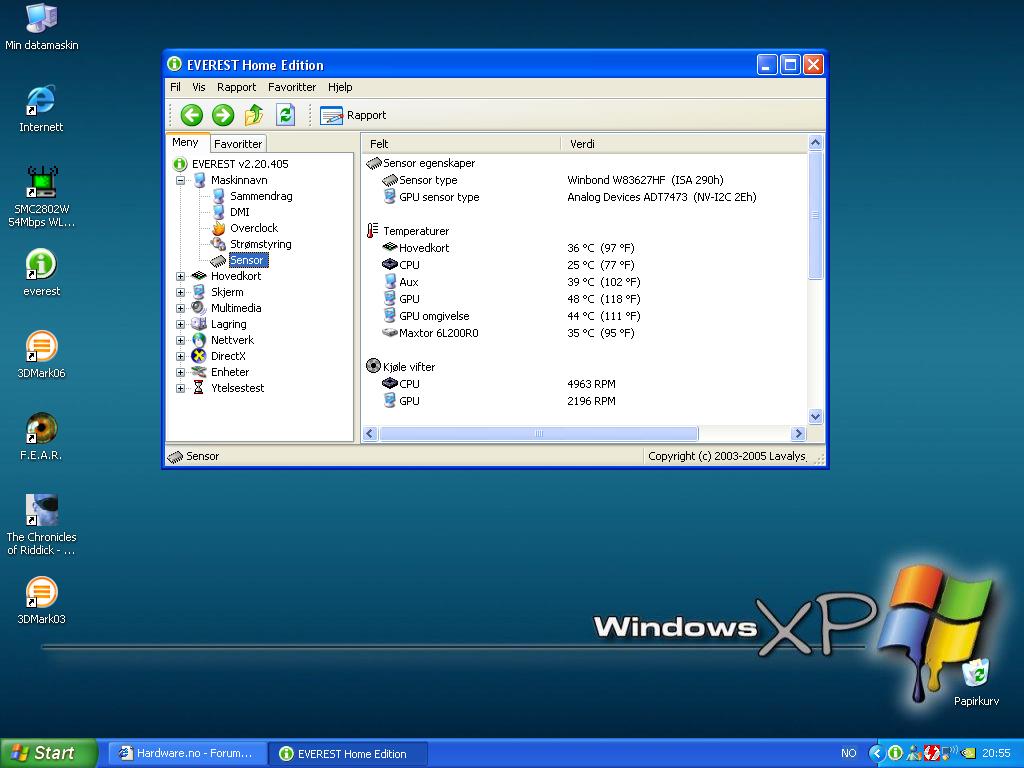The height and width of the screenshot is (768, 1024).
Task: Select Sammendrag in the tree
Action: (261, 196)
